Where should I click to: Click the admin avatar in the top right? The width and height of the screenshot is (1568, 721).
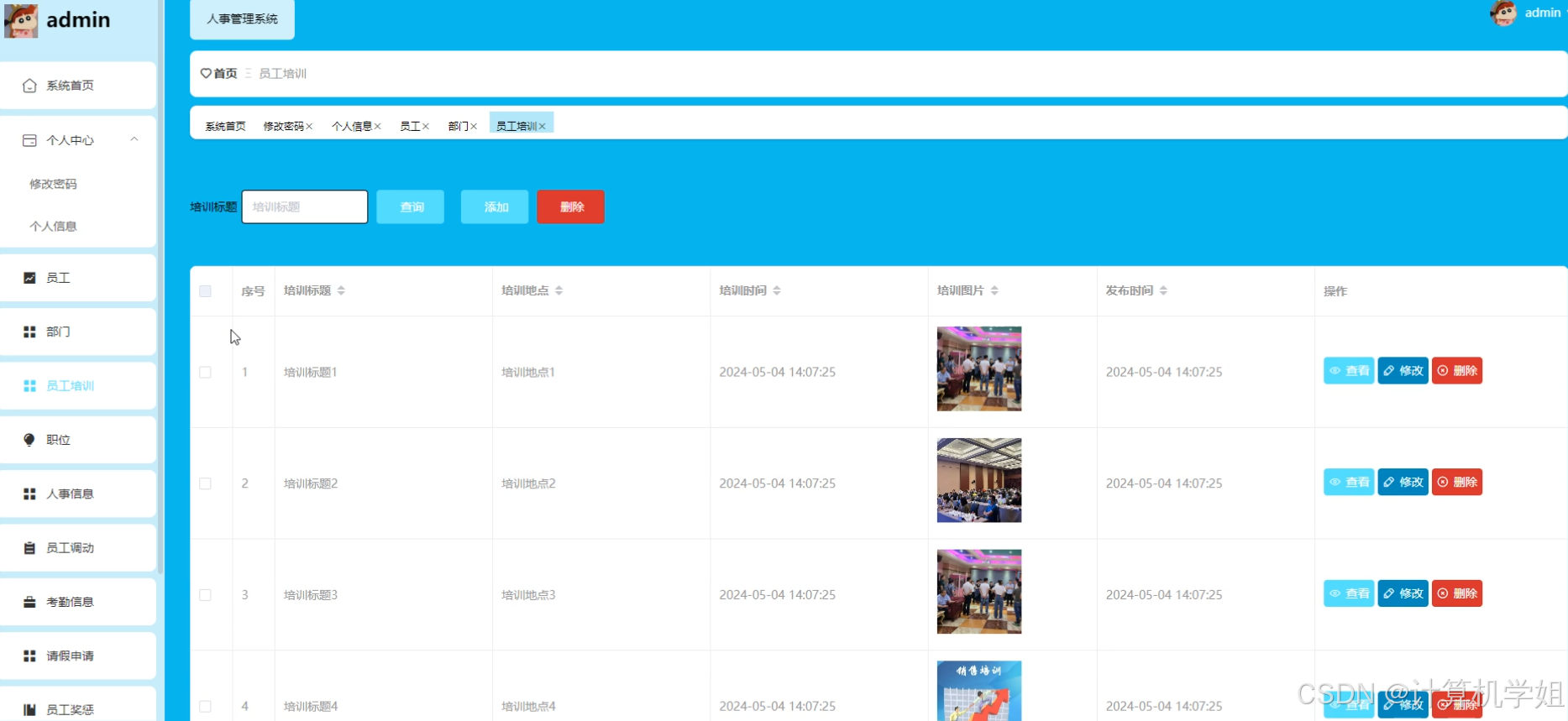coord(1503,13)
